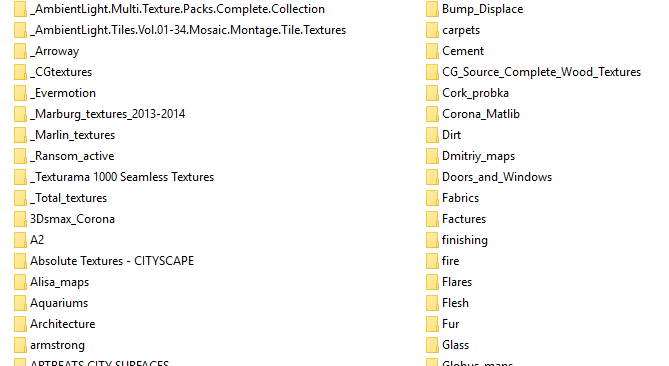Click the folder icon beside Fur
Screen dimensions: 669x366
pyautogui.click(x=432, y=324)
